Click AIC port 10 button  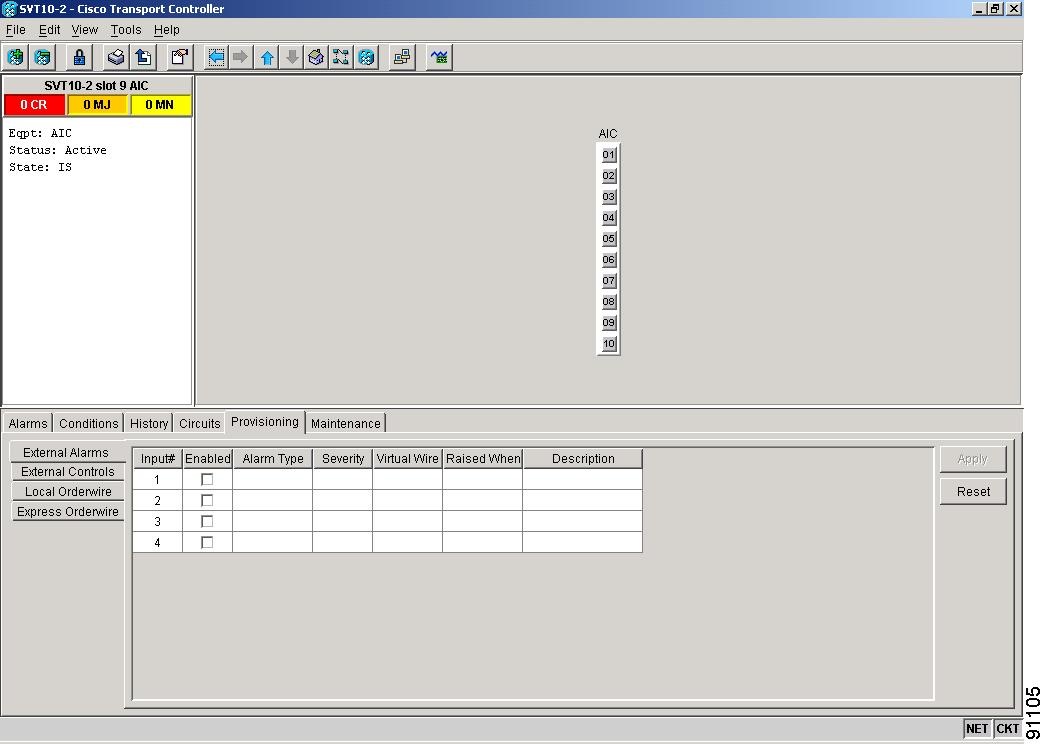(x=608, y=344)
